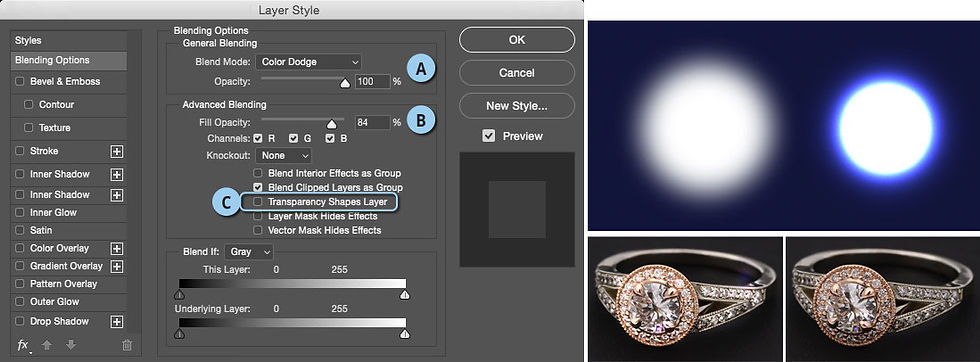Image resolution: width=980 pixels, height=362 pixels.
Task: Click the Fill Opacity slider handle
Action: [331, 124]
